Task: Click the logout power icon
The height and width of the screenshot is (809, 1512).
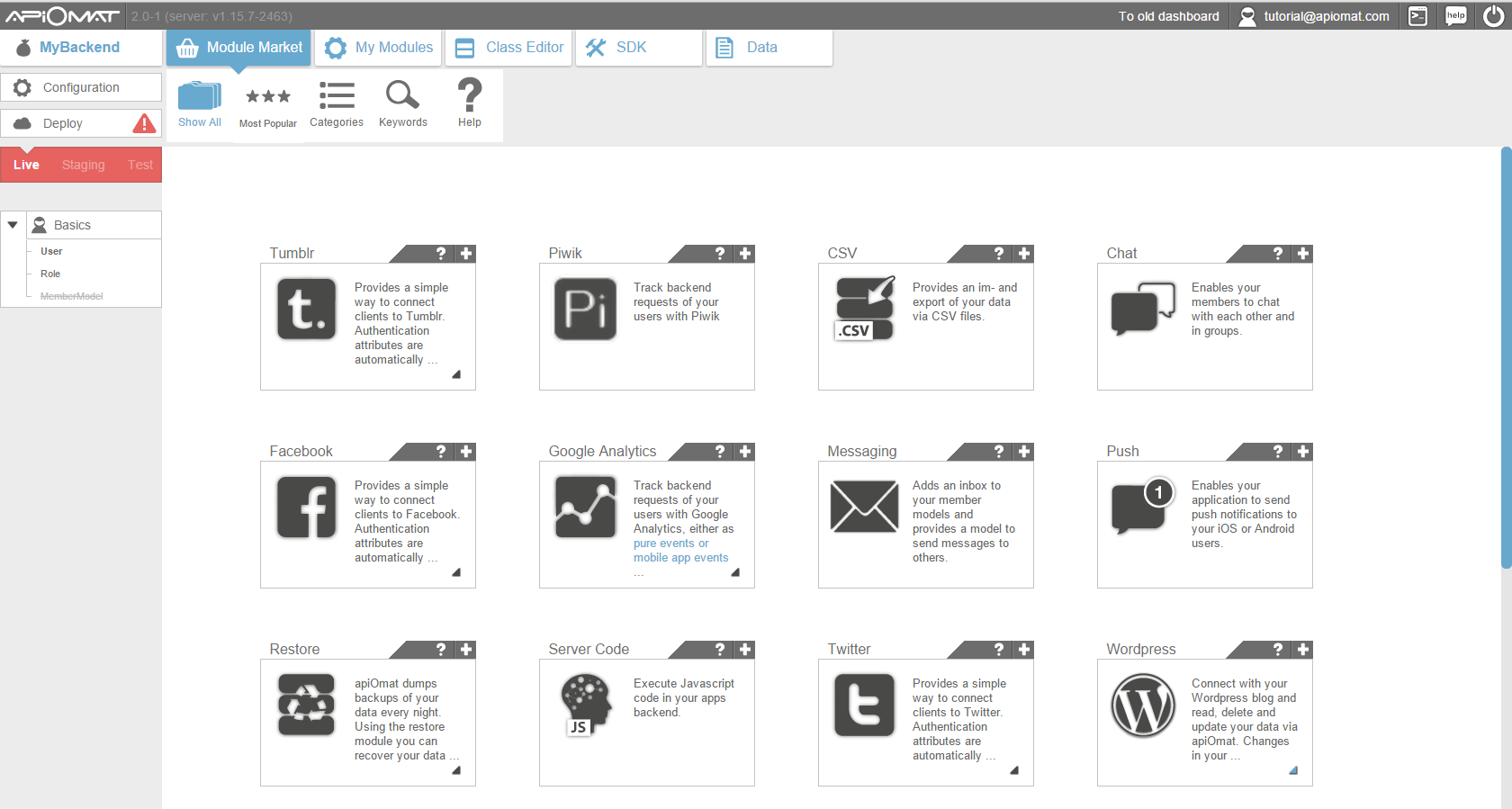Action: [x=1493, y=16]
